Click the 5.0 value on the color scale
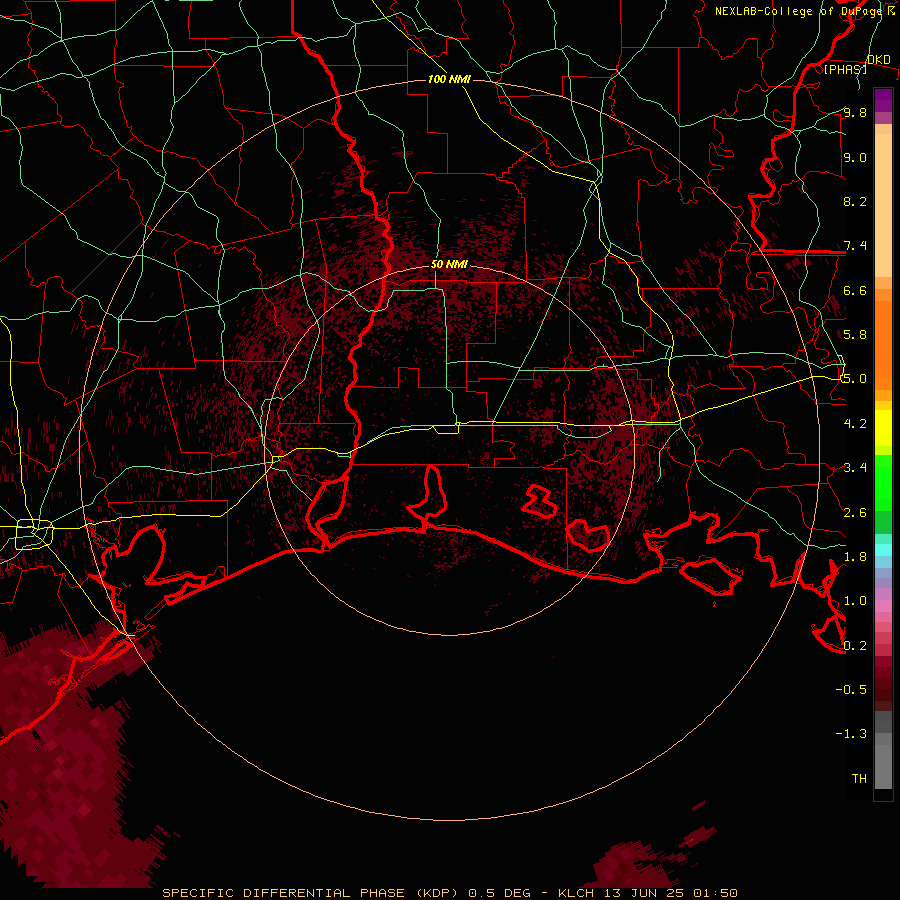This screenshot has width=900, height=900. click(855, 379)
